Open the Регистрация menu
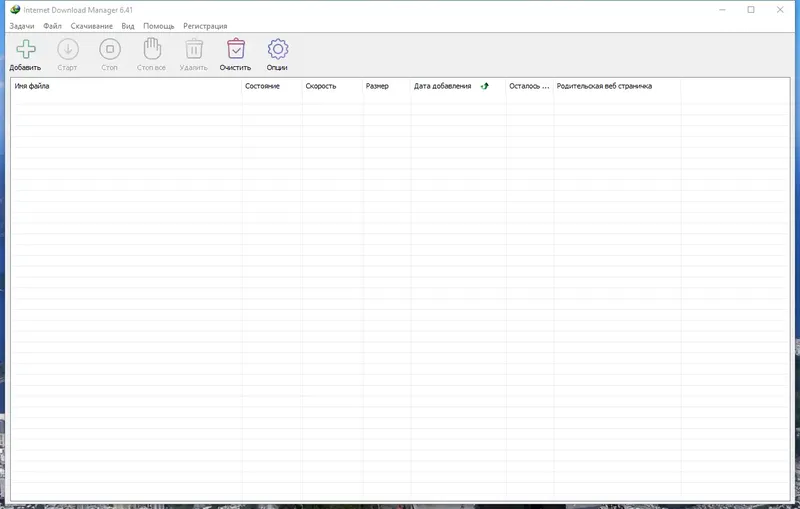Image resolution: width=800 pixels, height=509 pixels. pyautogui.click(x=205, y=26)
